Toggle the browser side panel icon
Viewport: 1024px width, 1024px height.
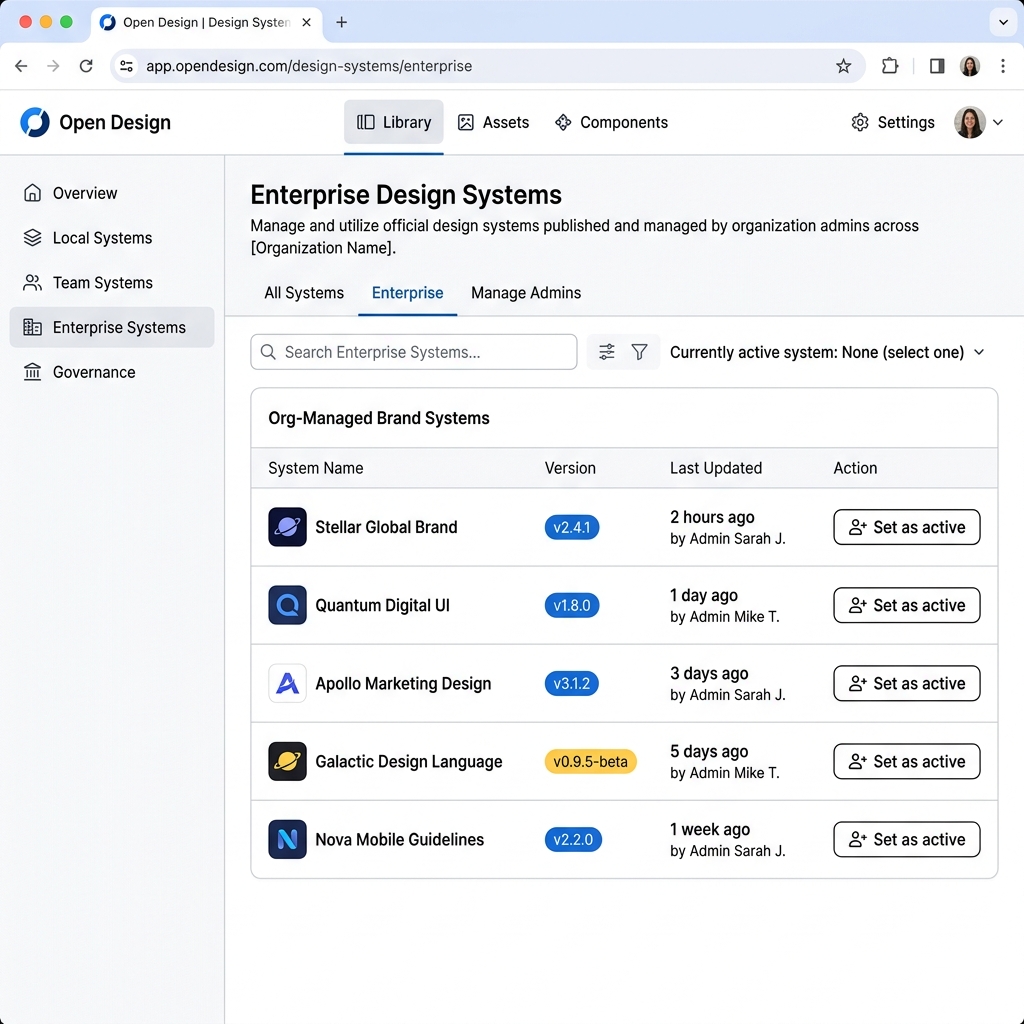[936, 66]
